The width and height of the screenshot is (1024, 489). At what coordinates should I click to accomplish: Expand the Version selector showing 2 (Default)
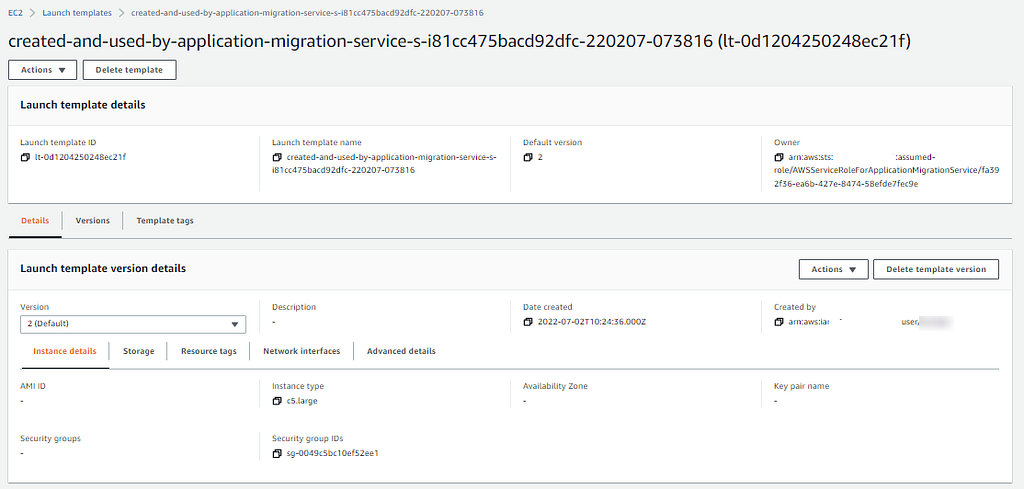tap(133, 324)
